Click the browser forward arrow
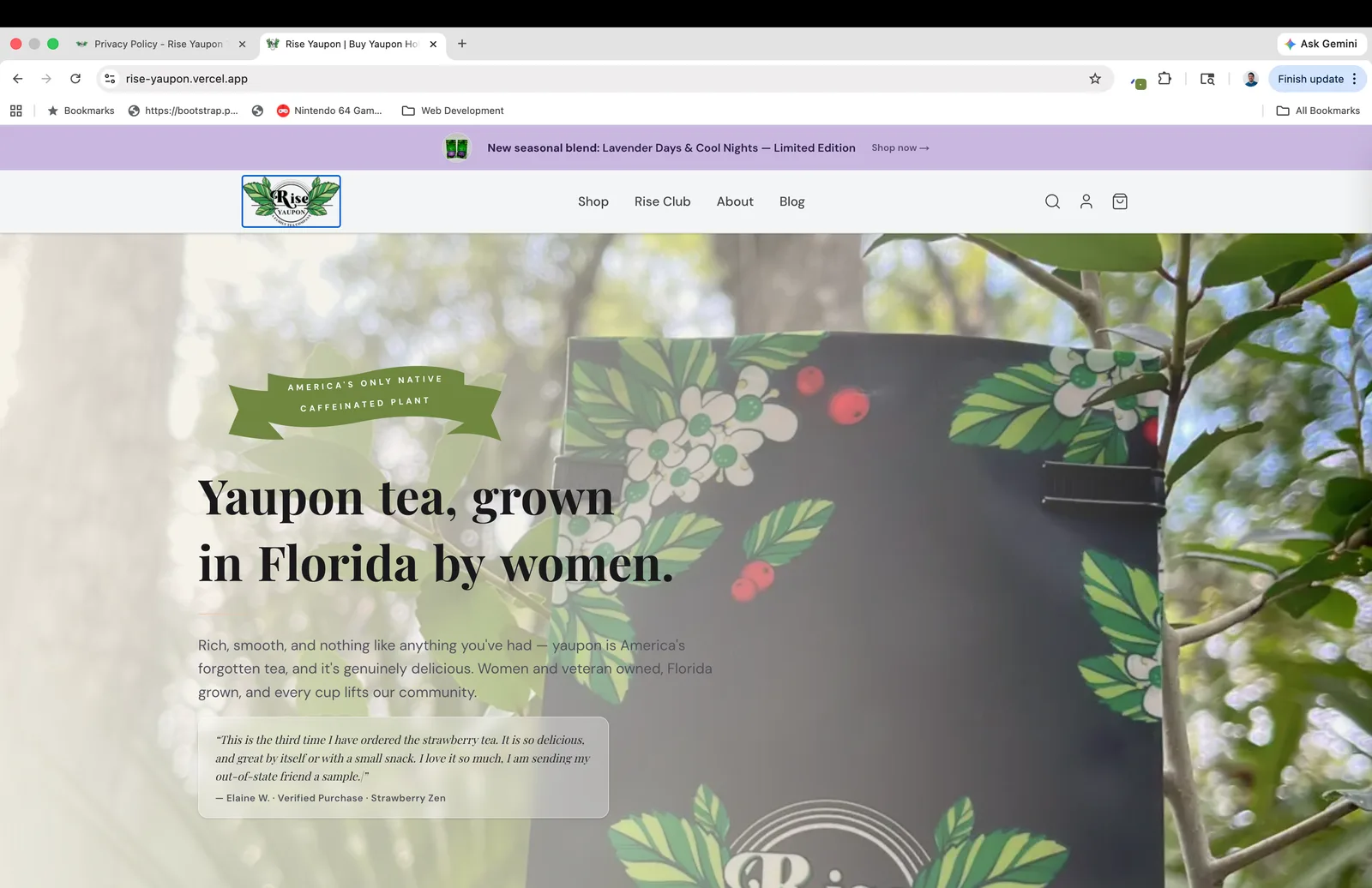Screen dimensions: 1372x888 [46, 79]
